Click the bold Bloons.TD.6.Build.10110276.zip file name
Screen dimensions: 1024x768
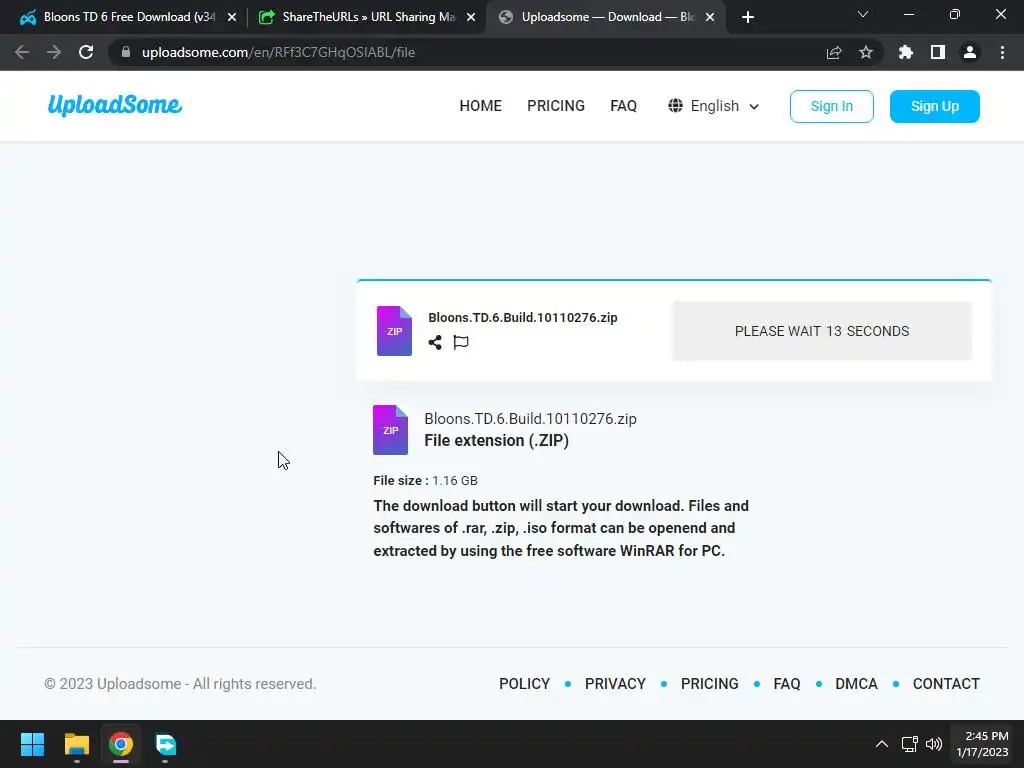(522, 317)
